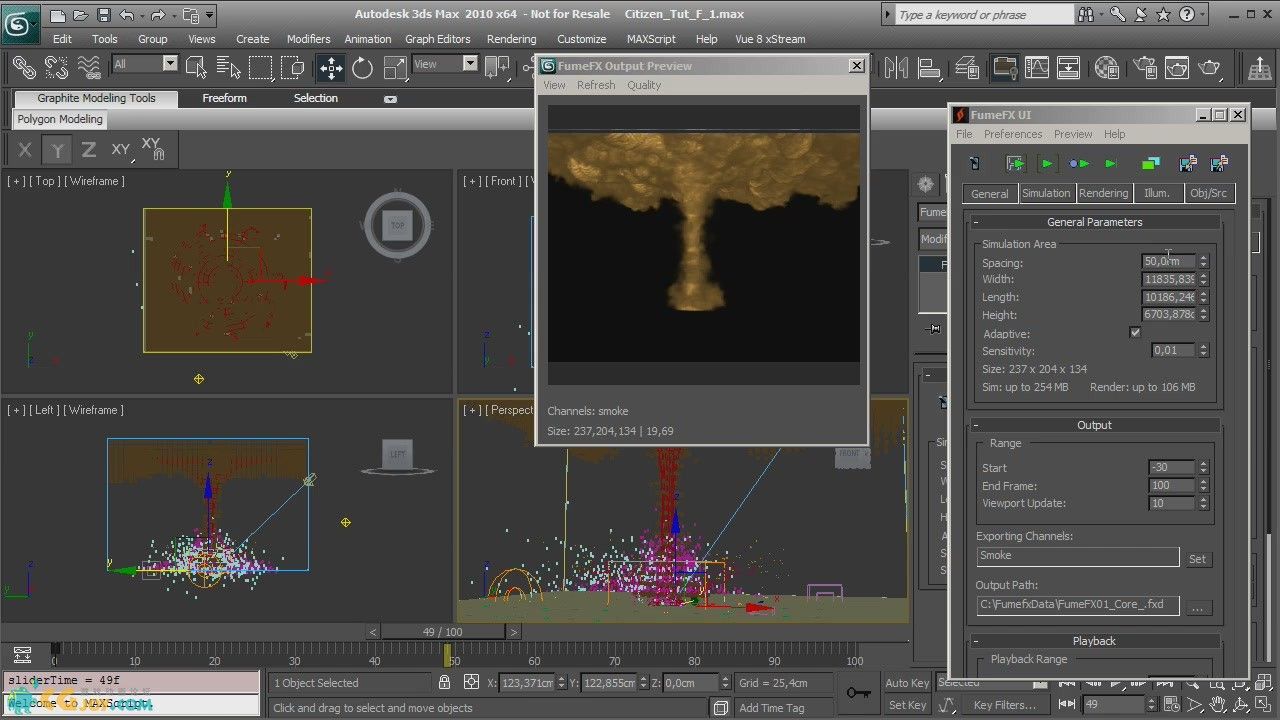Open the Manage Layers dialog
The height and width of the screenshot is (720, 1280).
pyautogui.click(x=967, y=67)
